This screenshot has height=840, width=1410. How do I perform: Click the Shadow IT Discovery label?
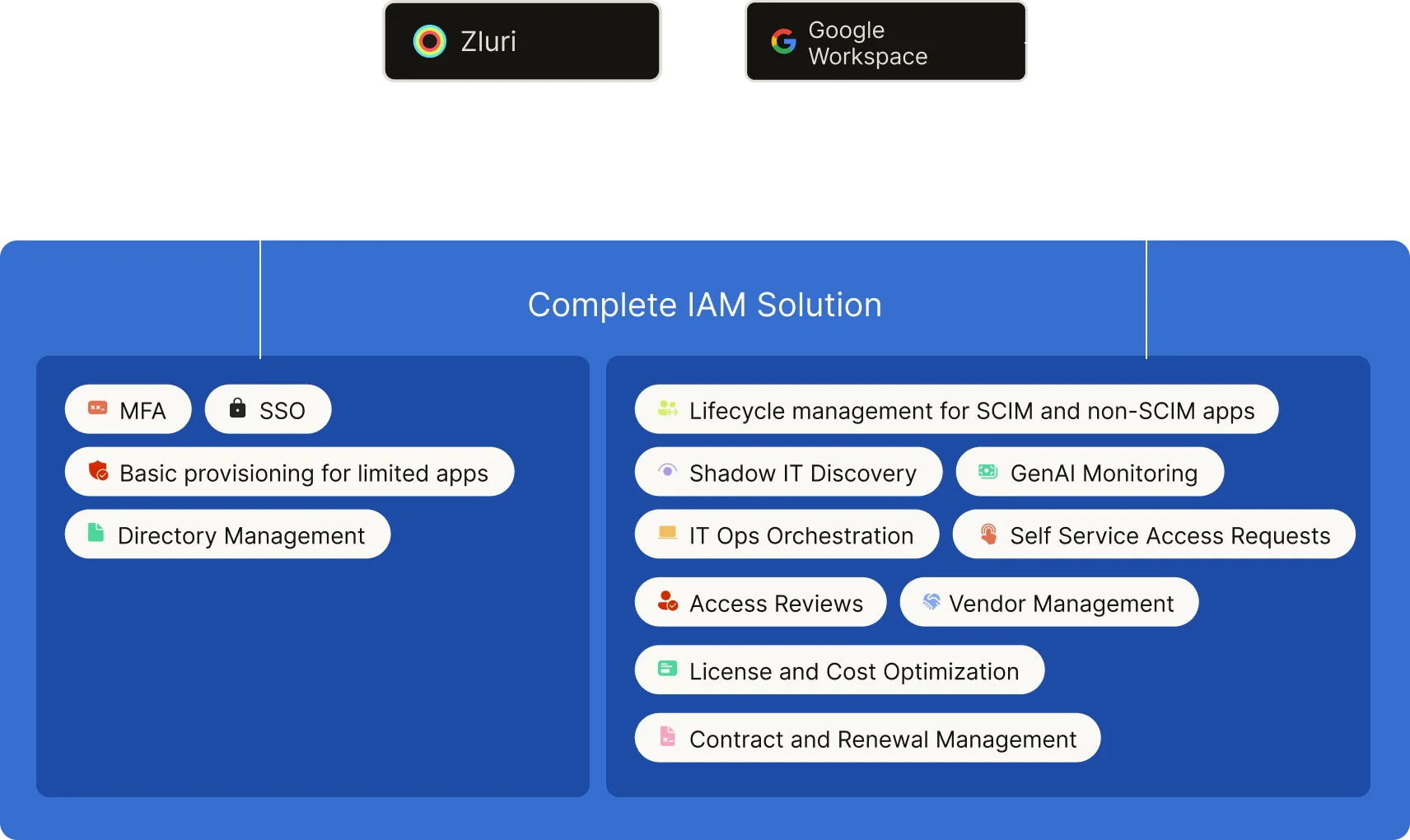pyautogui.click(x=803, y=474)
